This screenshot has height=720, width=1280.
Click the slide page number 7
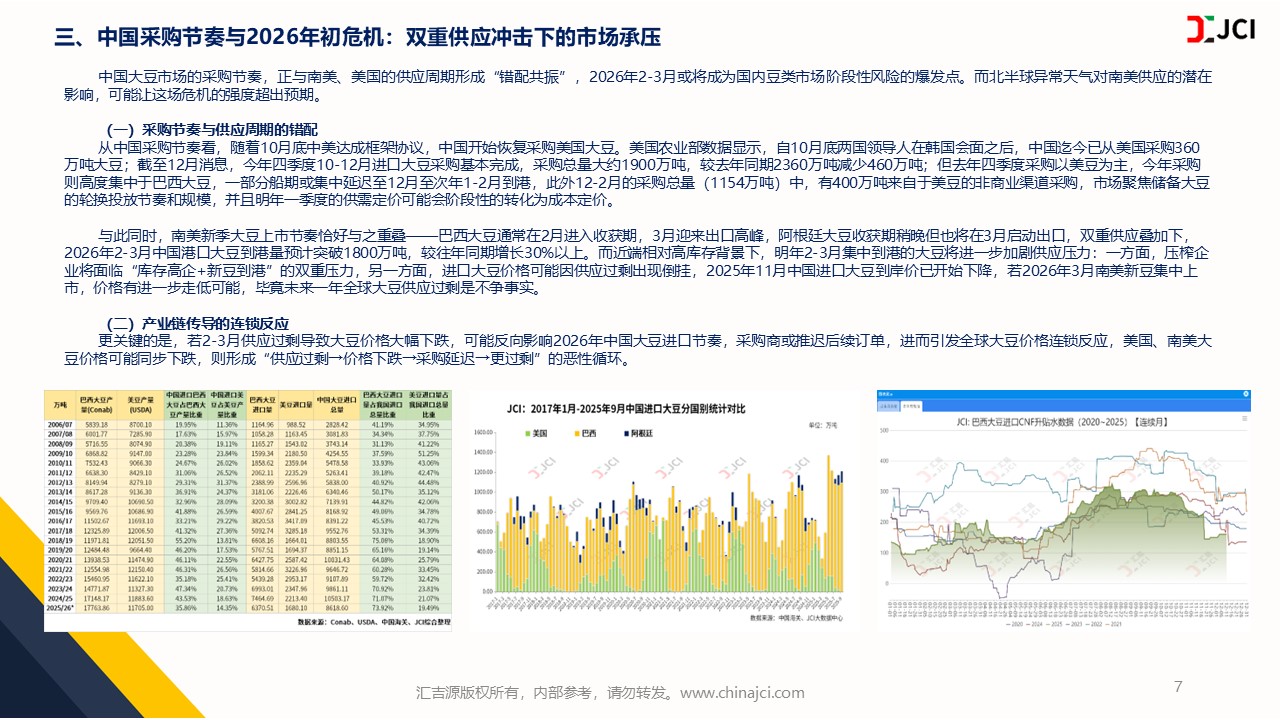click(1178, 686)
